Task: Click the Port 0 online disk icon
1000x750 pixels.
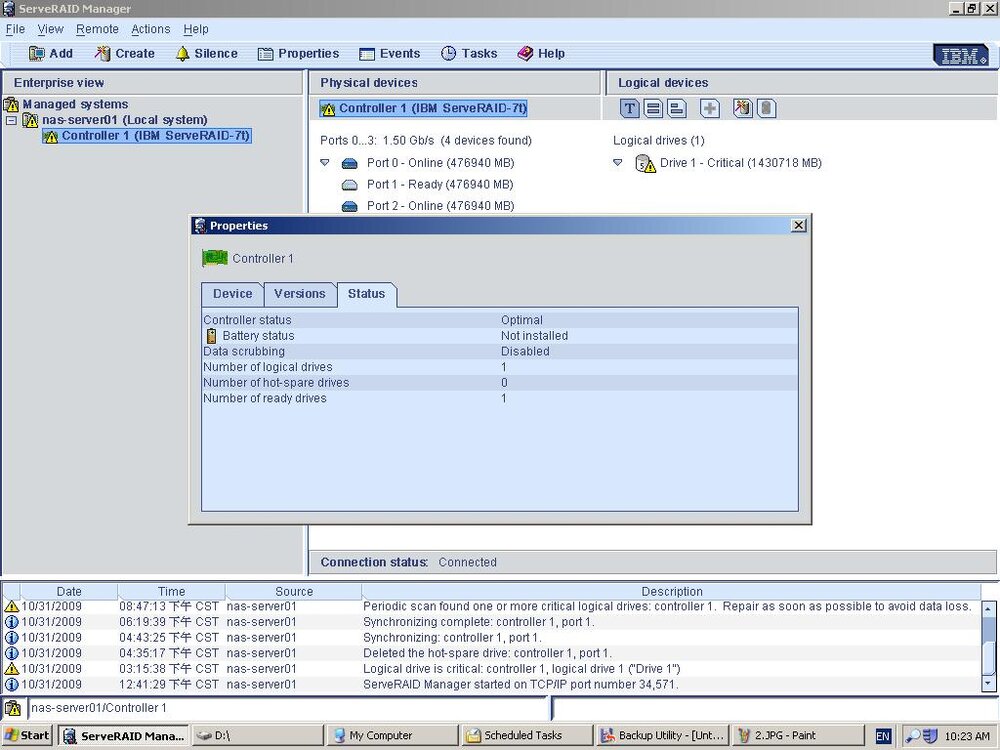Action: (349, 164)
